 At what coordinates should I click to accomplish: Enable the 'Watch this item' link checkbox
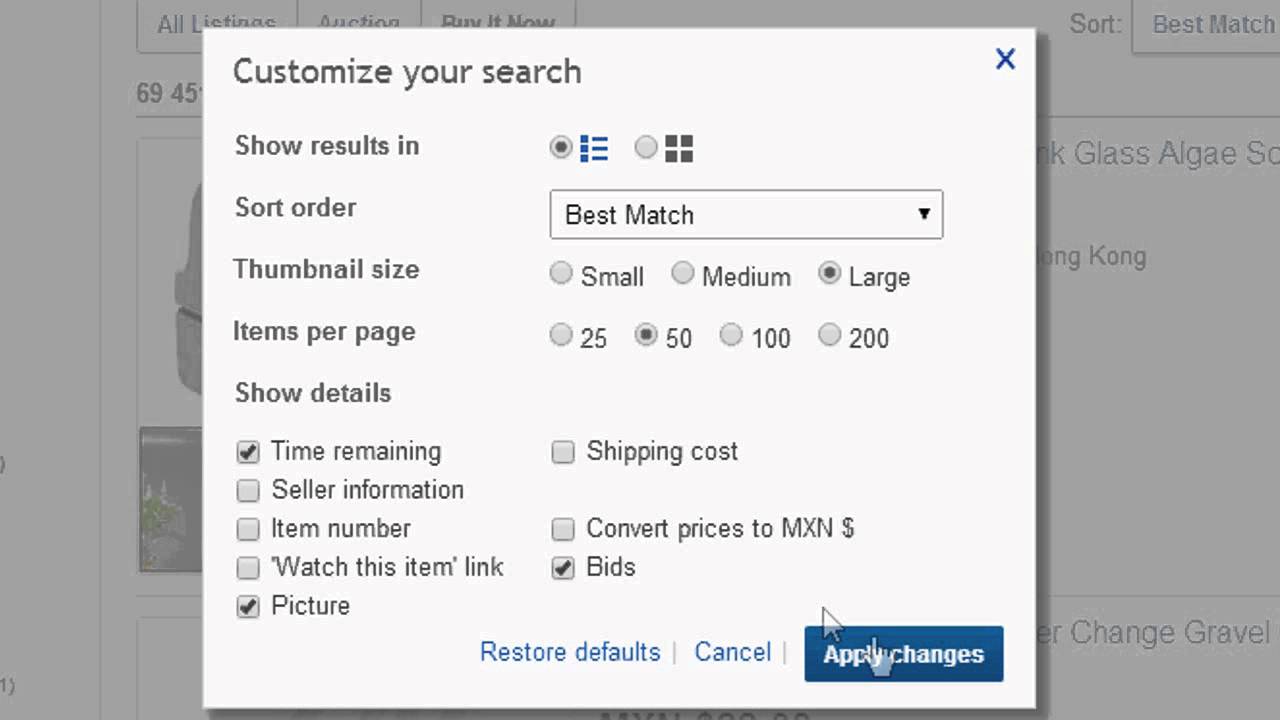[248, 568]
